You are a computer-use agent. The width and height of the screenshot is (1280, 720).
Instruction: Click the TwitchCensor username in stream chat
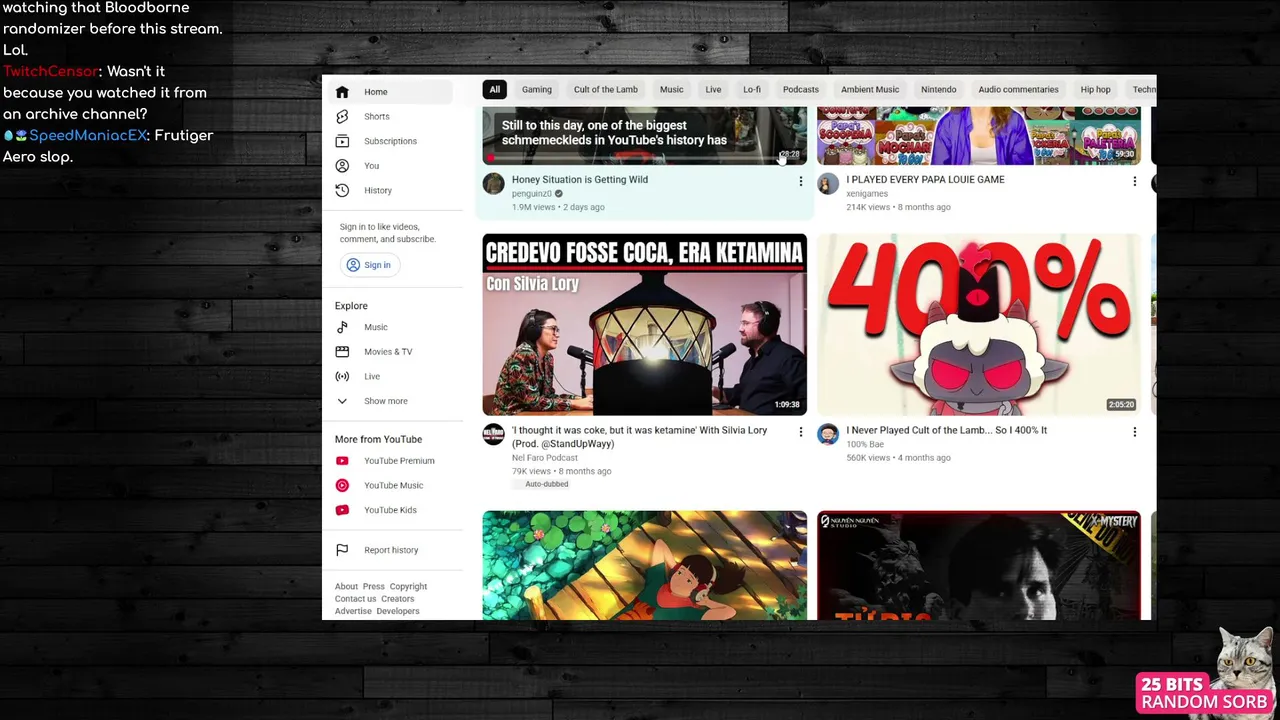[51, 71]
